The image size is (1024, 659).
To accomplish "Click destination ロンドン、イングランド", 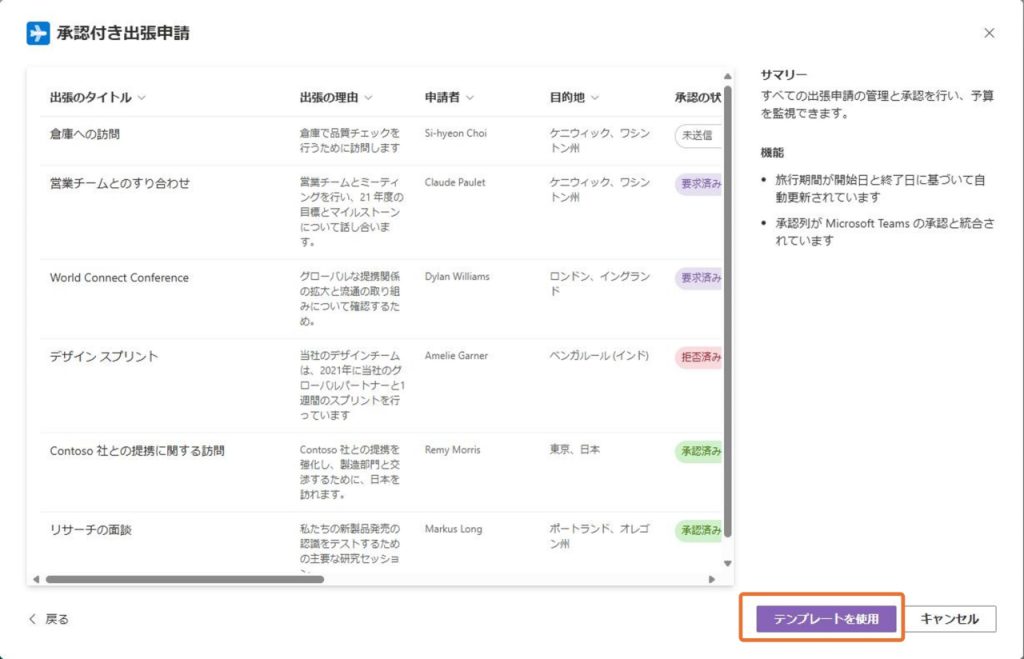I will tap(600, 283).
